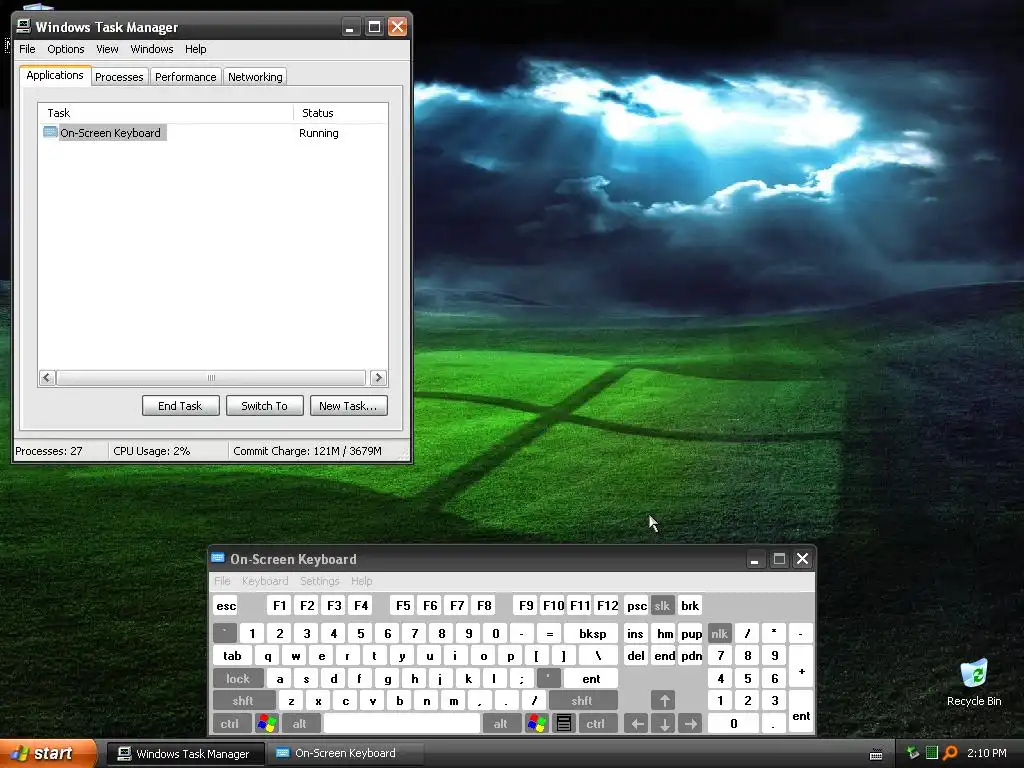This screenshot has height=768, width=1024.
Task: Select the On-Screen Keyboard task row
Action: point(213,133)
